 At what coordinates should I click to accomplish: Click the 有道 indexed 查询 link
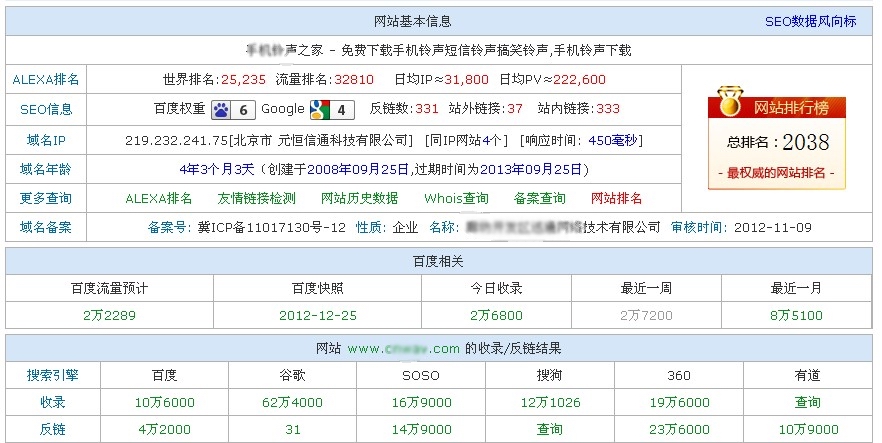tap(807, 402)
